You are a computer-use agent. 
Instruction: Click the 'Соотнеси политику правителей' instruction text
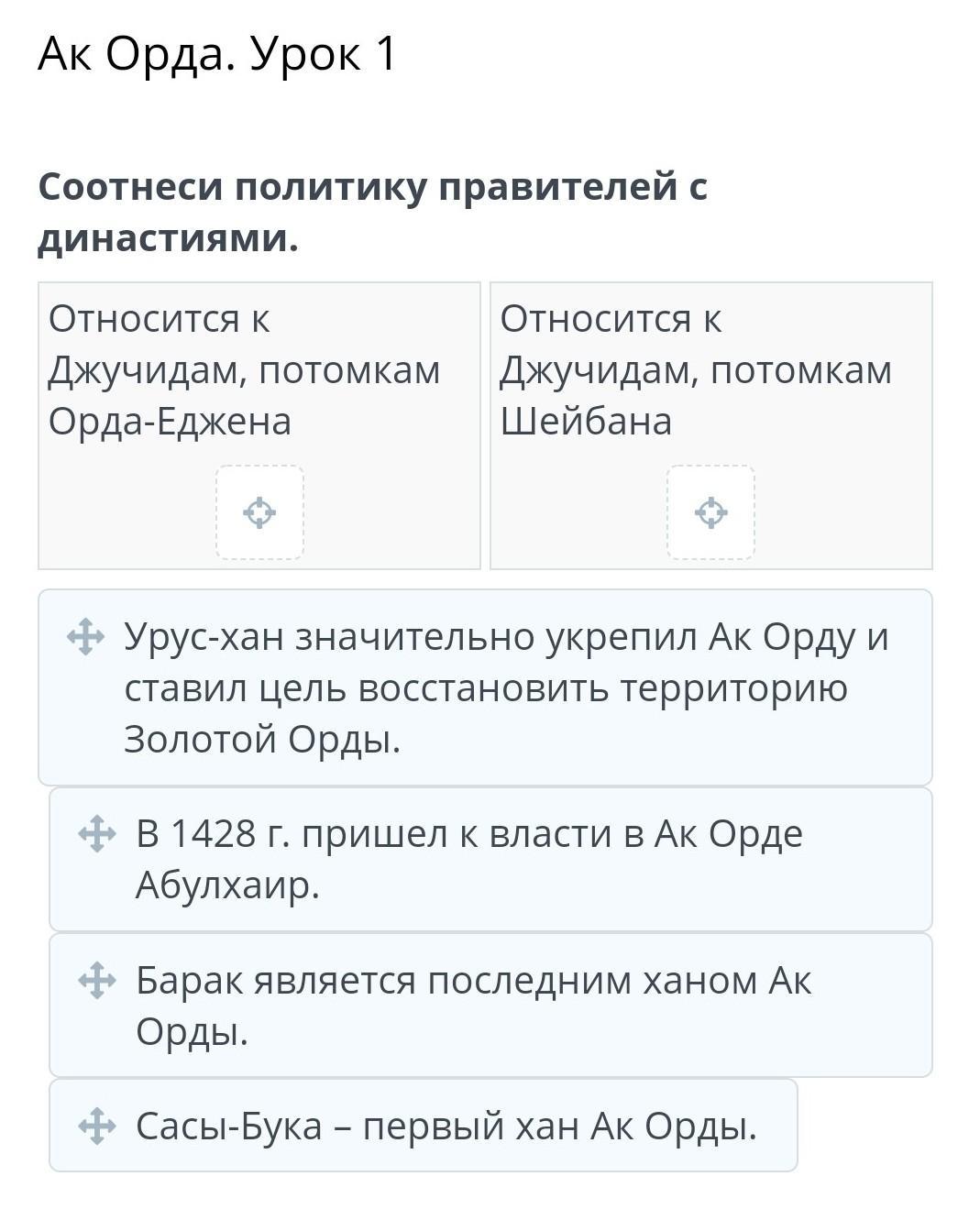[372, 187]
